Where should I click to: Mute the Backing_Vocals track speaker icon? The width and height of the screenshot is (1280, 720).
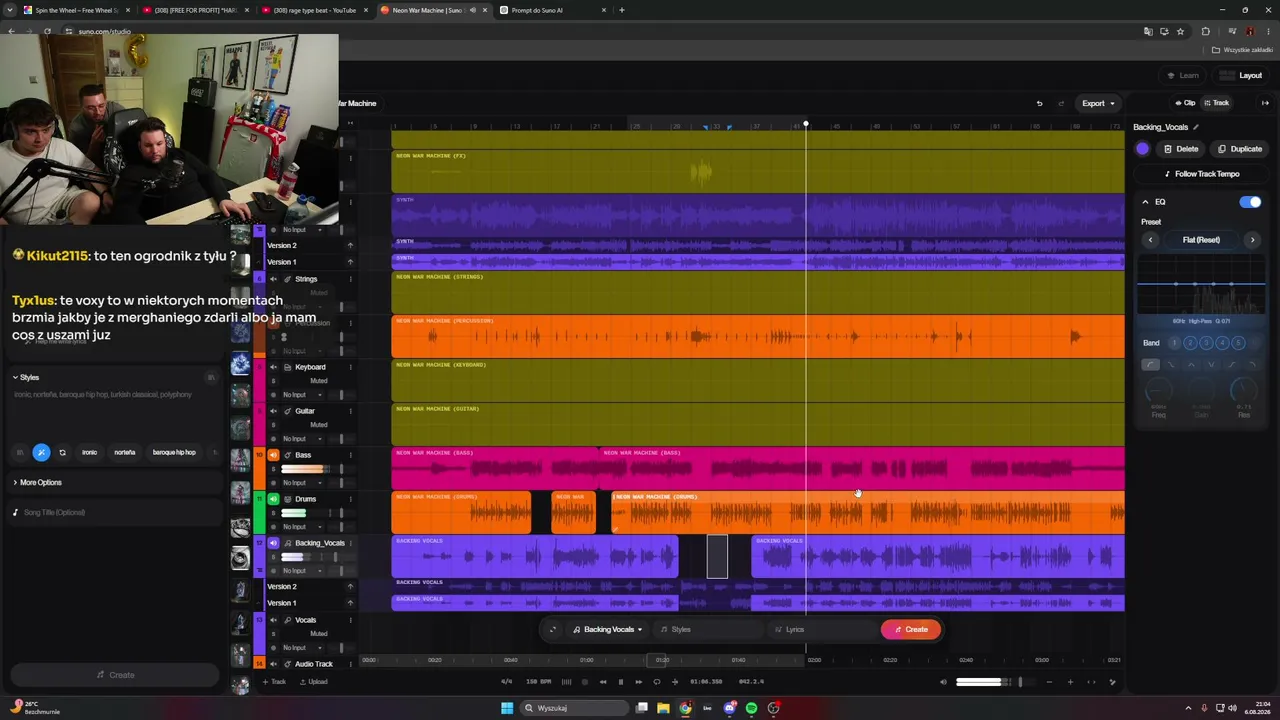pyautogui.click(x=273, y=543)
